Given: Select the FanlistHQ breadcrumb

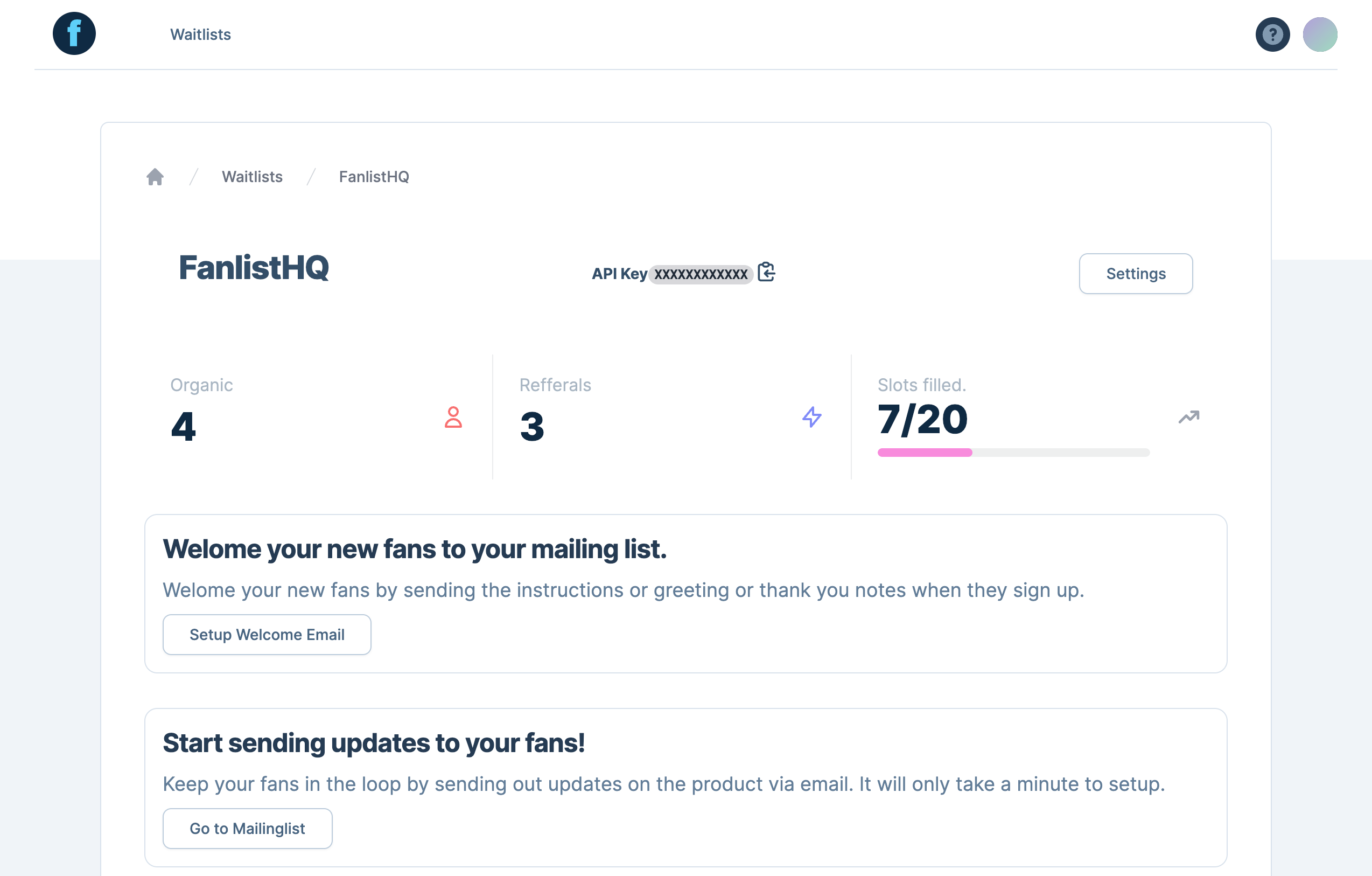Looking at the screenshot, I should pos(374,177).
